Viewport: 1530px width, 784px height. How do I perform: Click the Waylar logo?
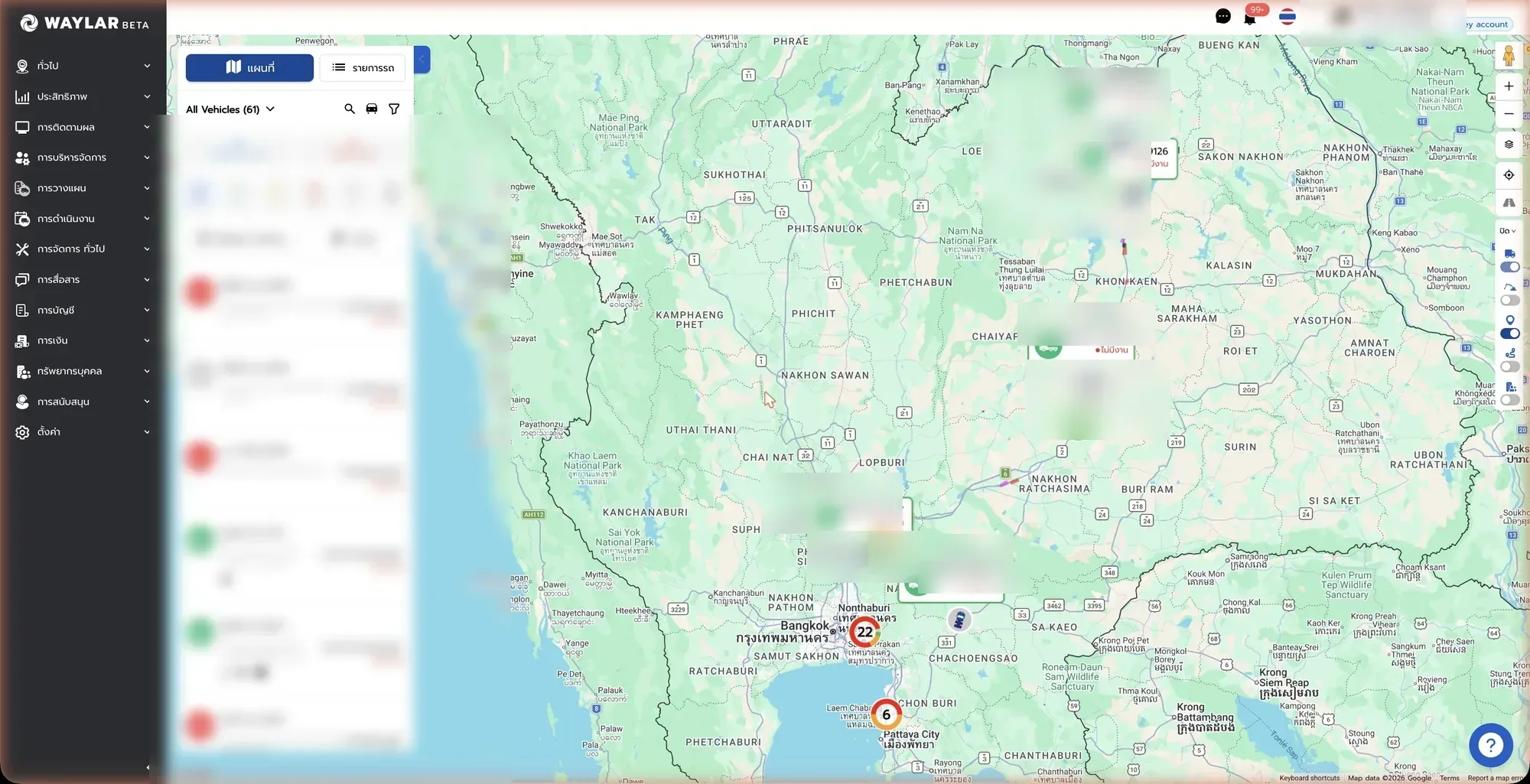click(84, 24)
